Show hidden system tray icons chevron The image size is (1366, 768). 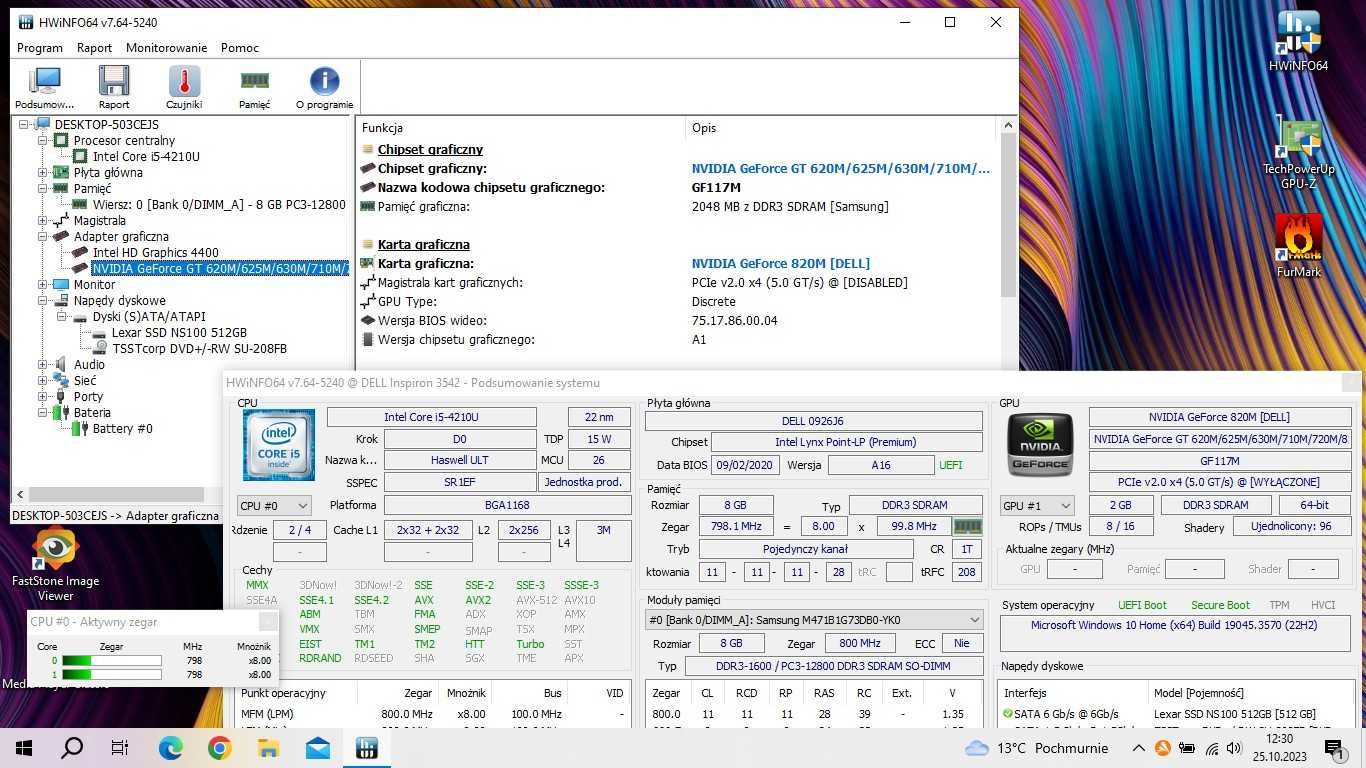[x=1138, y=748]
